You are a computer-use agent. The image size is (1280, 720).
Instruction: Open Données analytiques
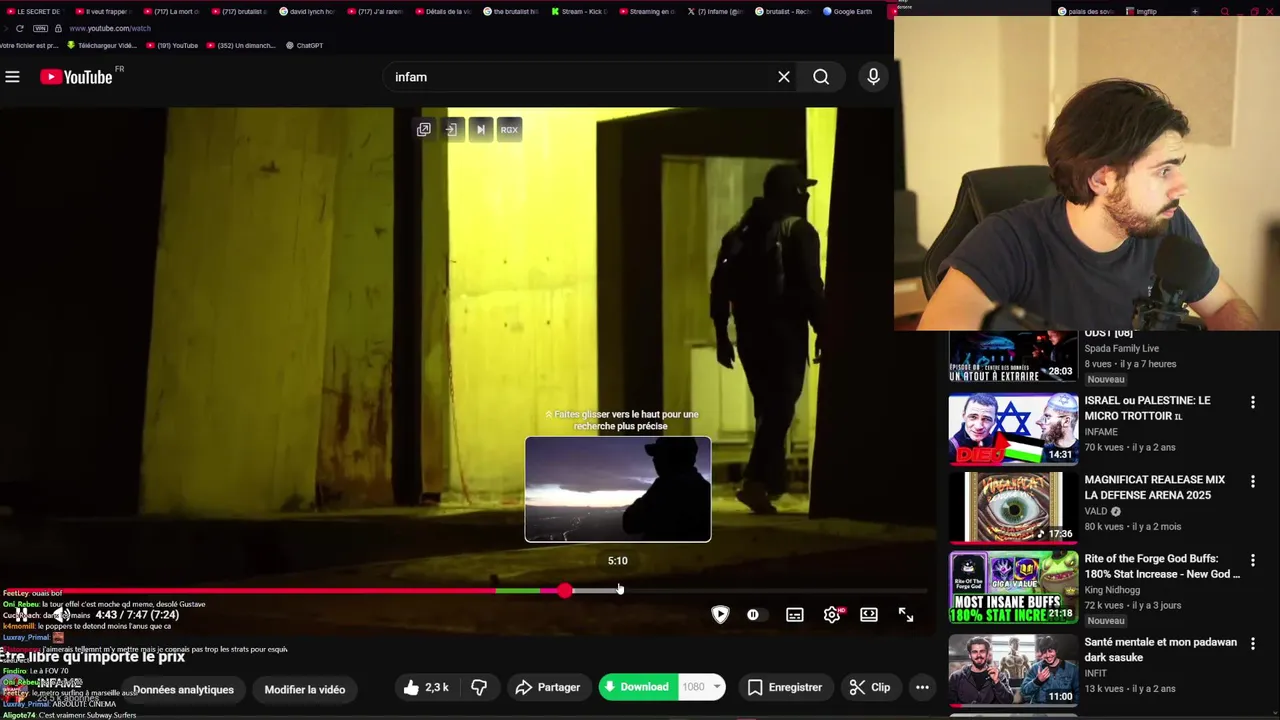183,689
